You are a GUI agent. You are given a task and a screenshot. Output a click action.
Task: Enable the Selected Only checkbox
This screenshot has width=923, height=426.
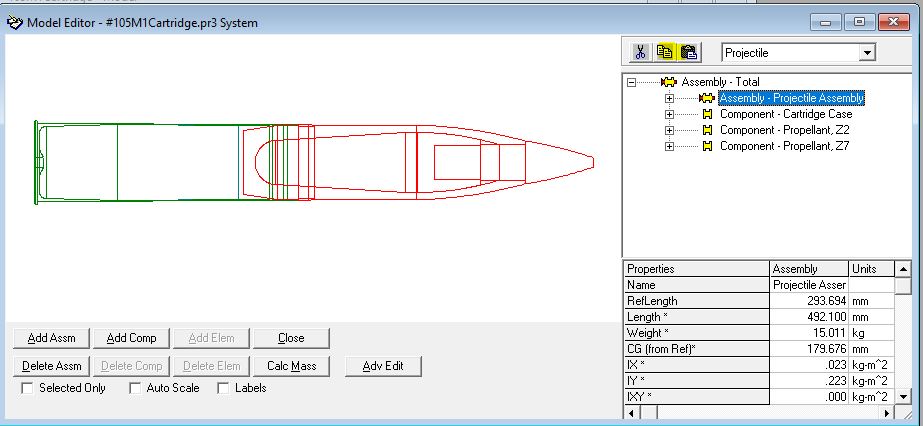(x=27, y=388)
